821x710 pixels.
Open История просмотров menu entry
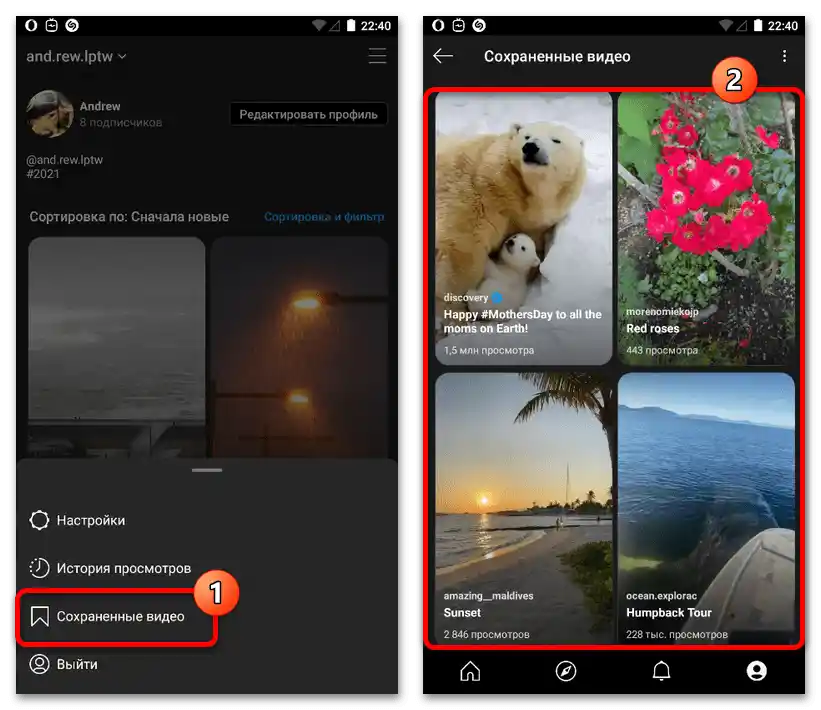(110, 568)
